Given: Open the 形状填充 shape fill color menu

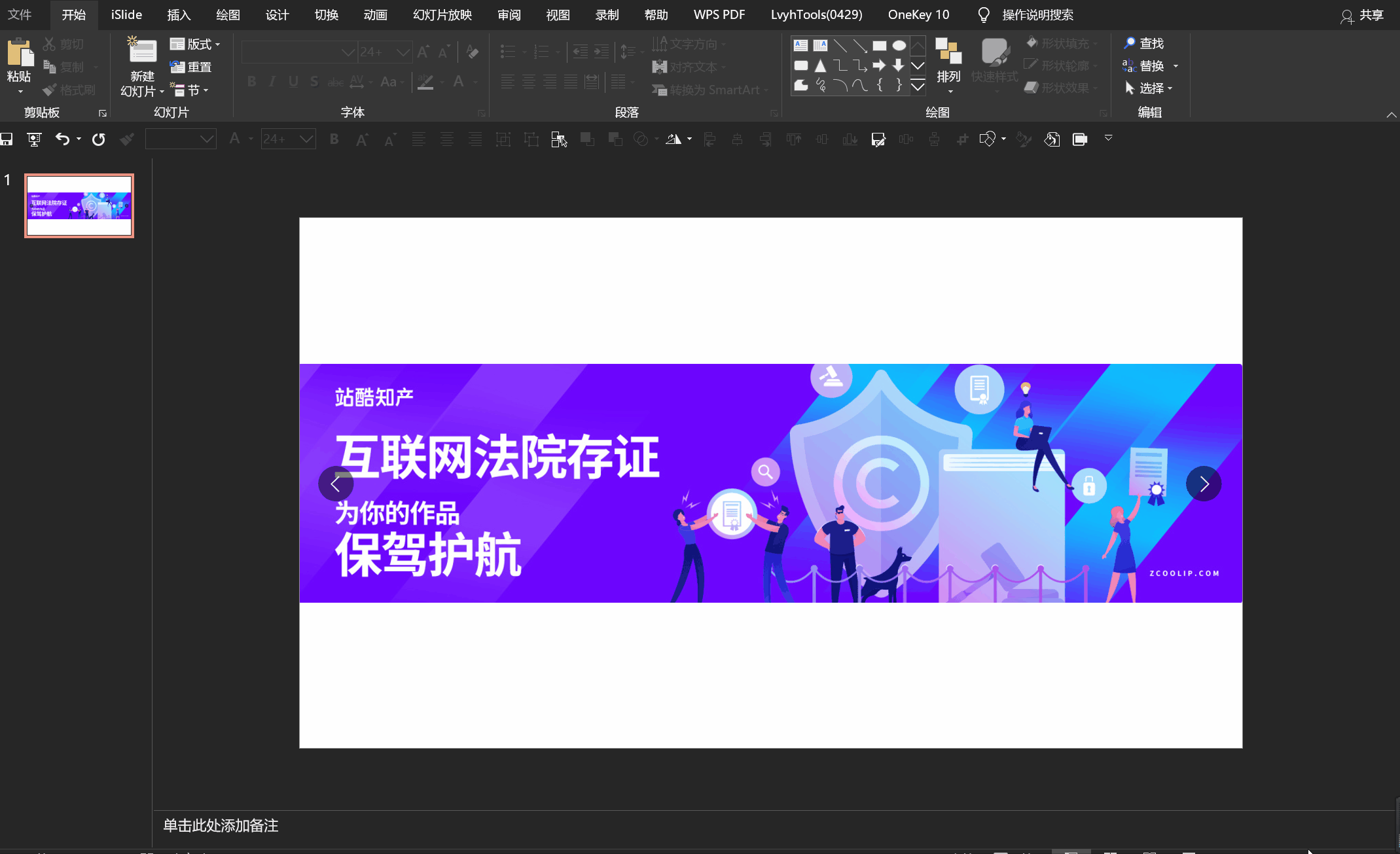Looking at the screenshot, I should 1060,43.
